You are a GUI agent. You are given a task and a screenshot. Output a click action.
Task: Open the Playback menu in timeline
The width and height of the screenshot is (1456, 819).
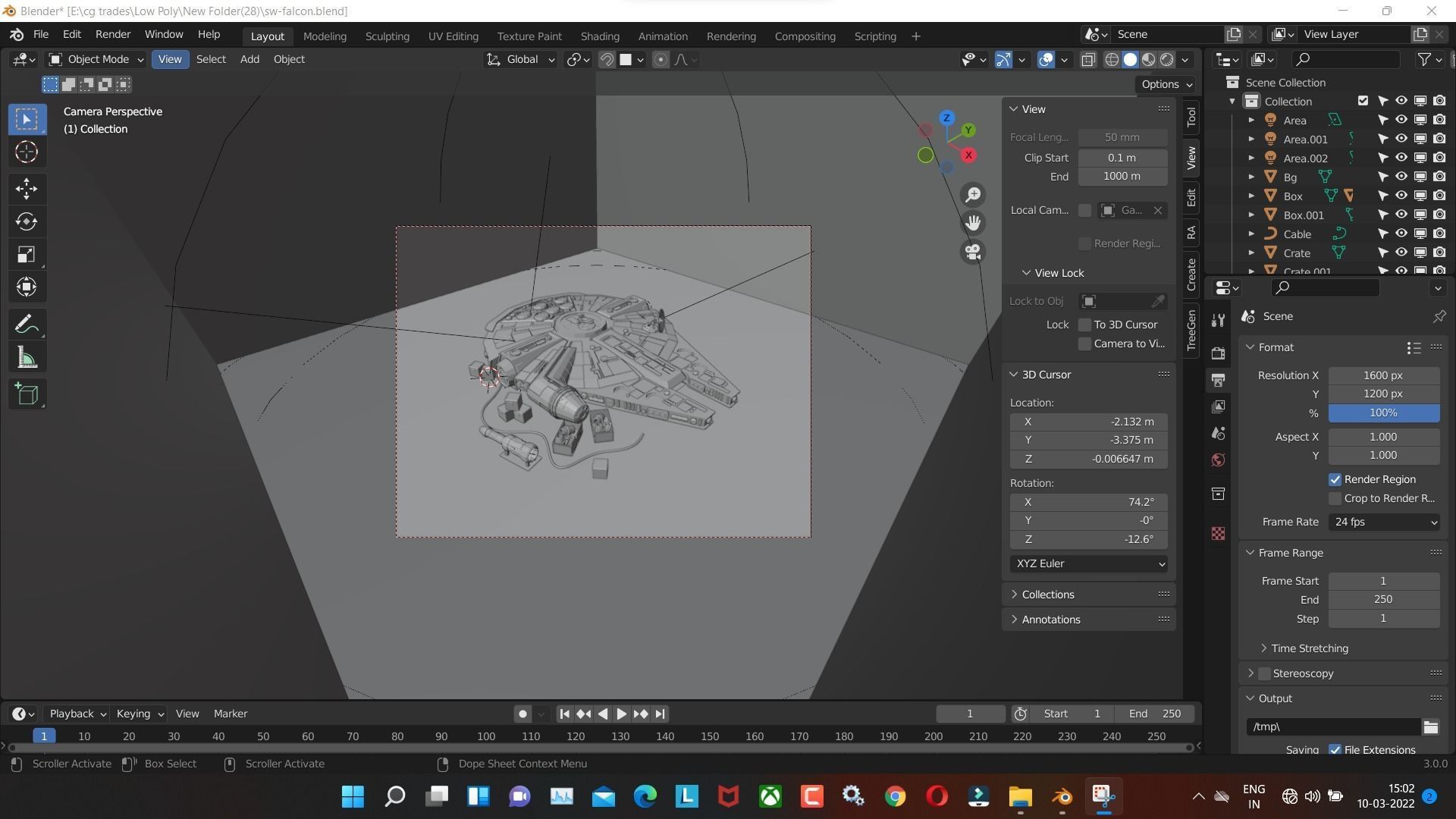77,714
